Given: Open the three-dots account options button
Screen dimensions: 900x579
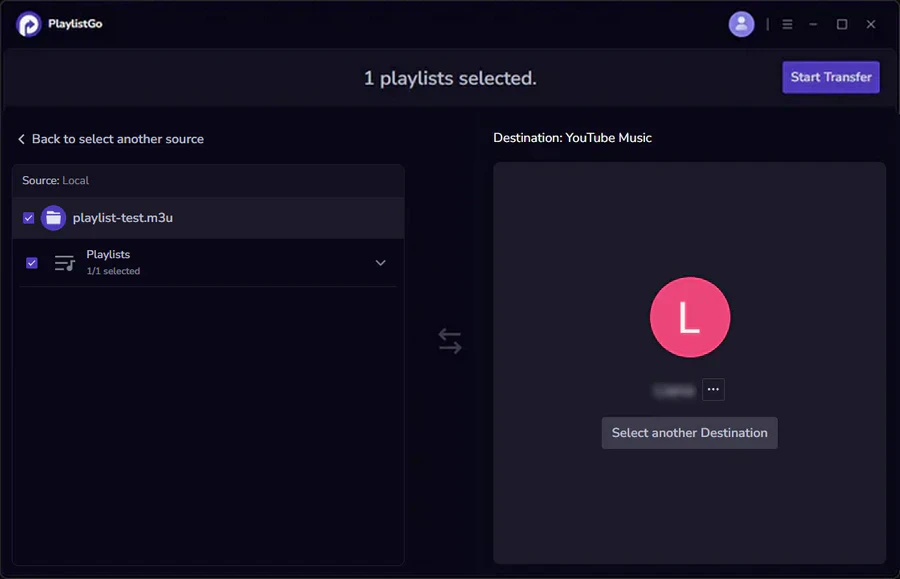Looking at the screenshot, I should pos(713,390).
